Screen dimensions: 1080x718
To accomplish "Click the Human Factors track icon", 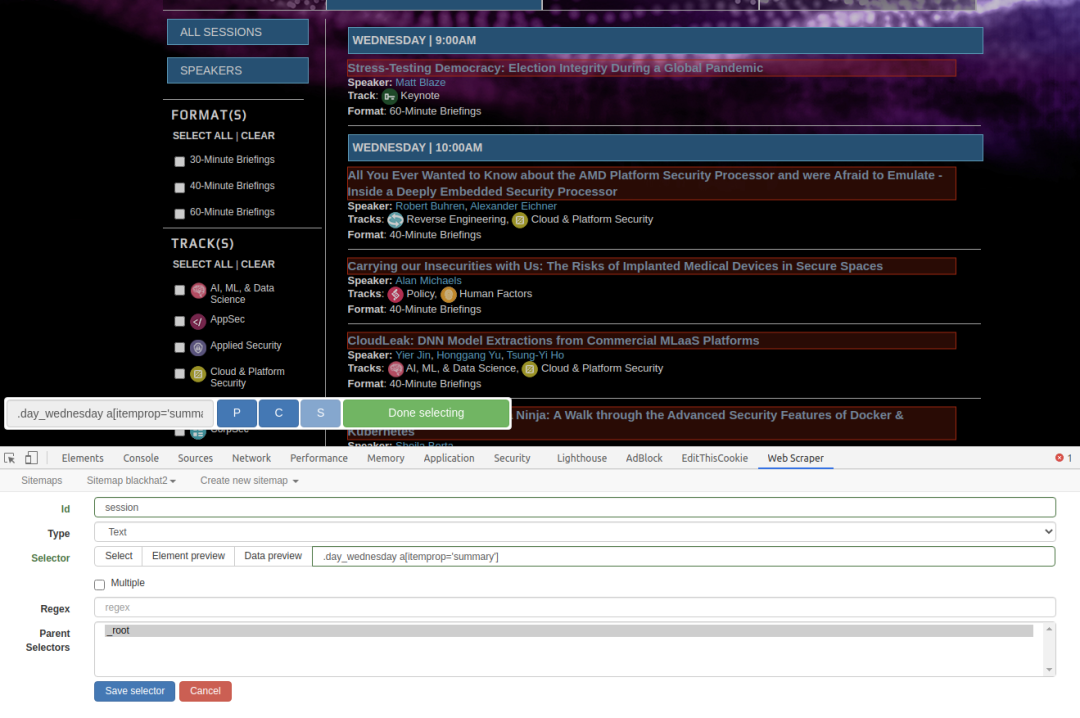I will (x=449, y=295).
